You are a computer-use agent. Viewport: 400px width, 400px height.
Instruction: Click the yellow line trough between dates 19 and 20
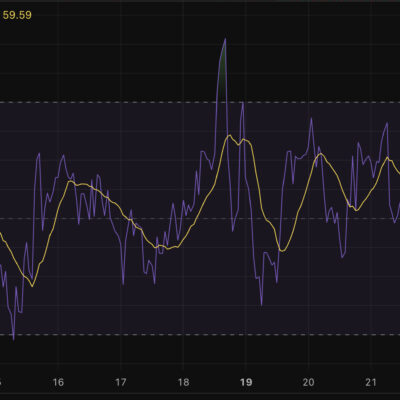[x=282, y=250]
